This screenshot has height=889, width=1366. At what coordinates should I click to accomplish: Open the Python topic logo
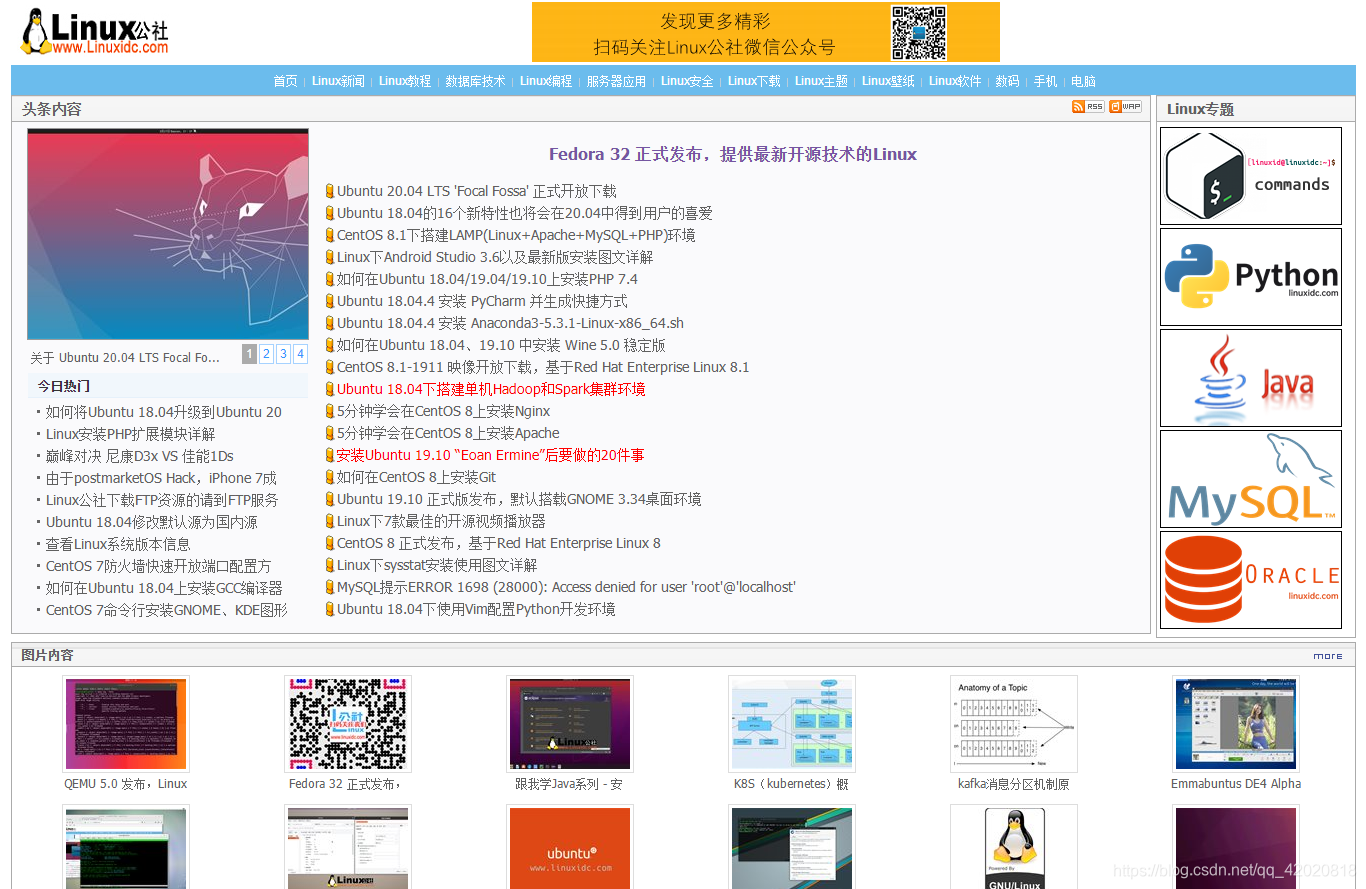1251,277
